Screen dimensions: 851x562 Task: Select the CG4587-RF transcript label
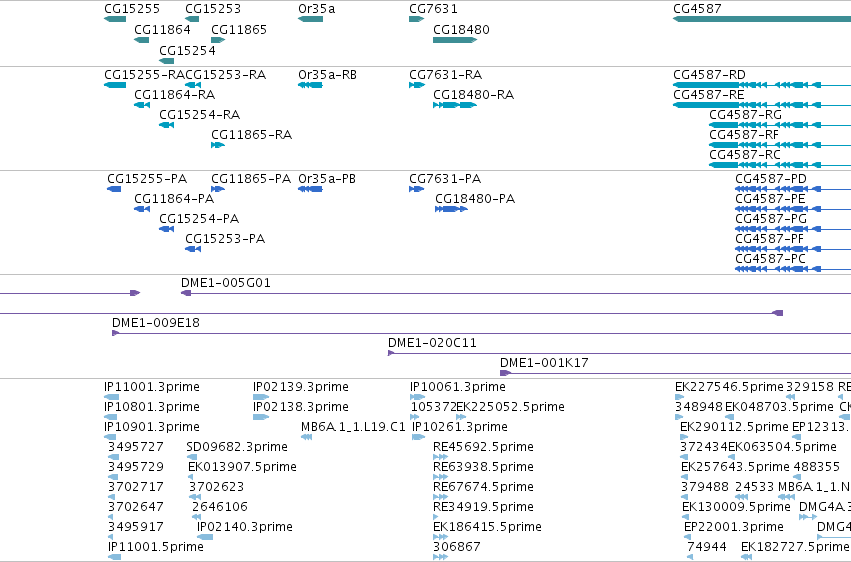pos(744,135)
